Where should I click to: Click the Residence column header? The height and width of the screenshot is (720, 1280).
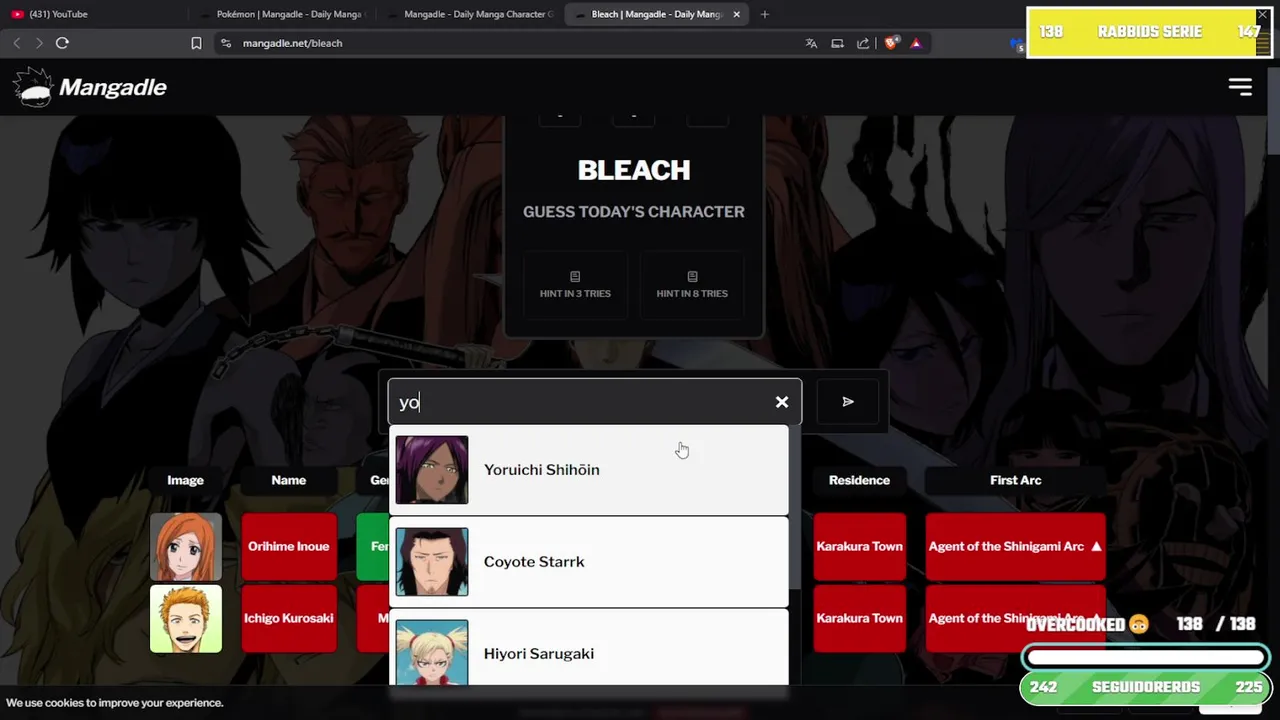[859, 480]
